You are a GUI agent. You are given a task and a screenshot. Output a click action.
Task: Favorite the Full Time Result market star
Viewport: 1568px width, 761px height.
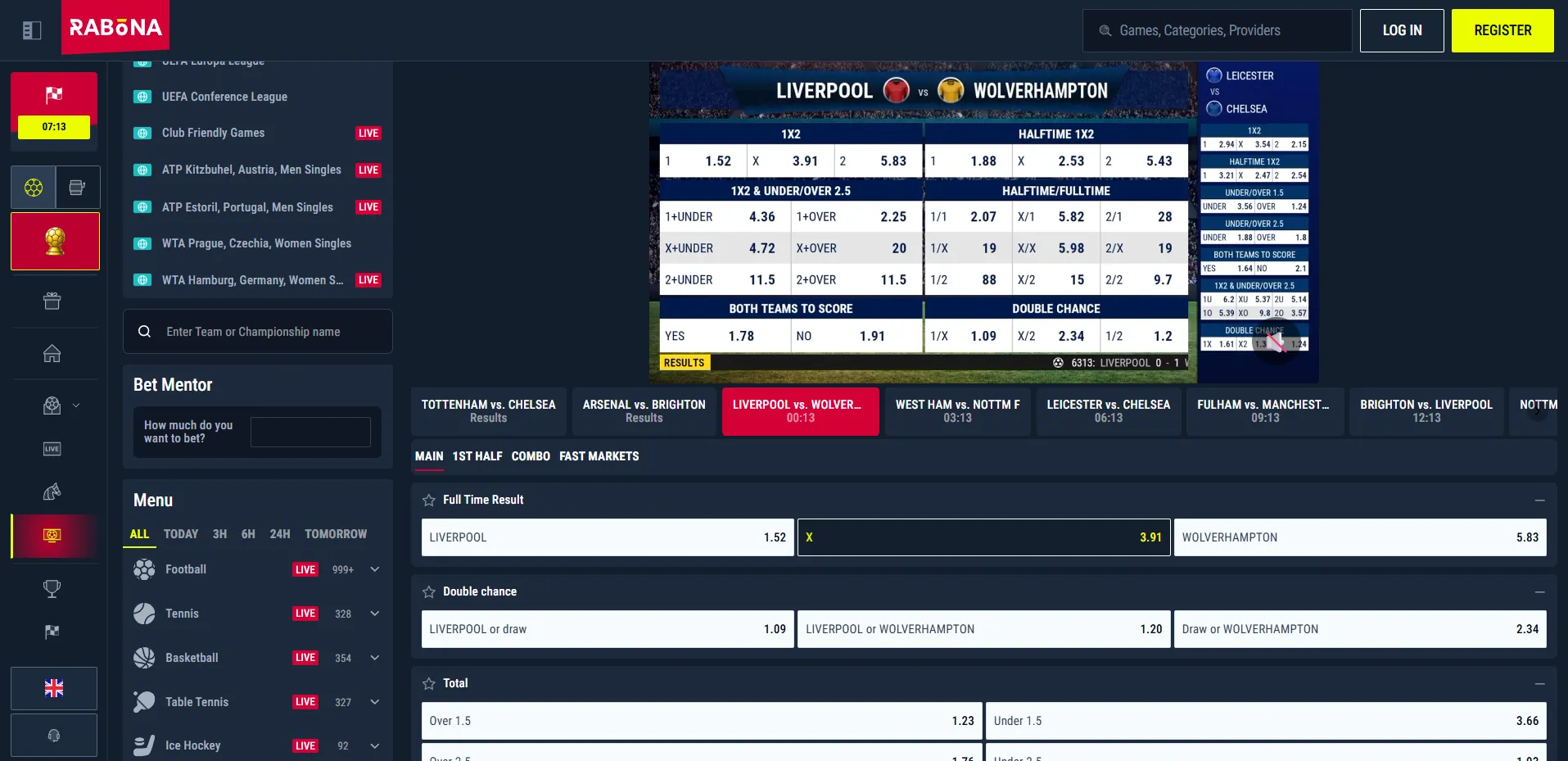click(429, 500)
